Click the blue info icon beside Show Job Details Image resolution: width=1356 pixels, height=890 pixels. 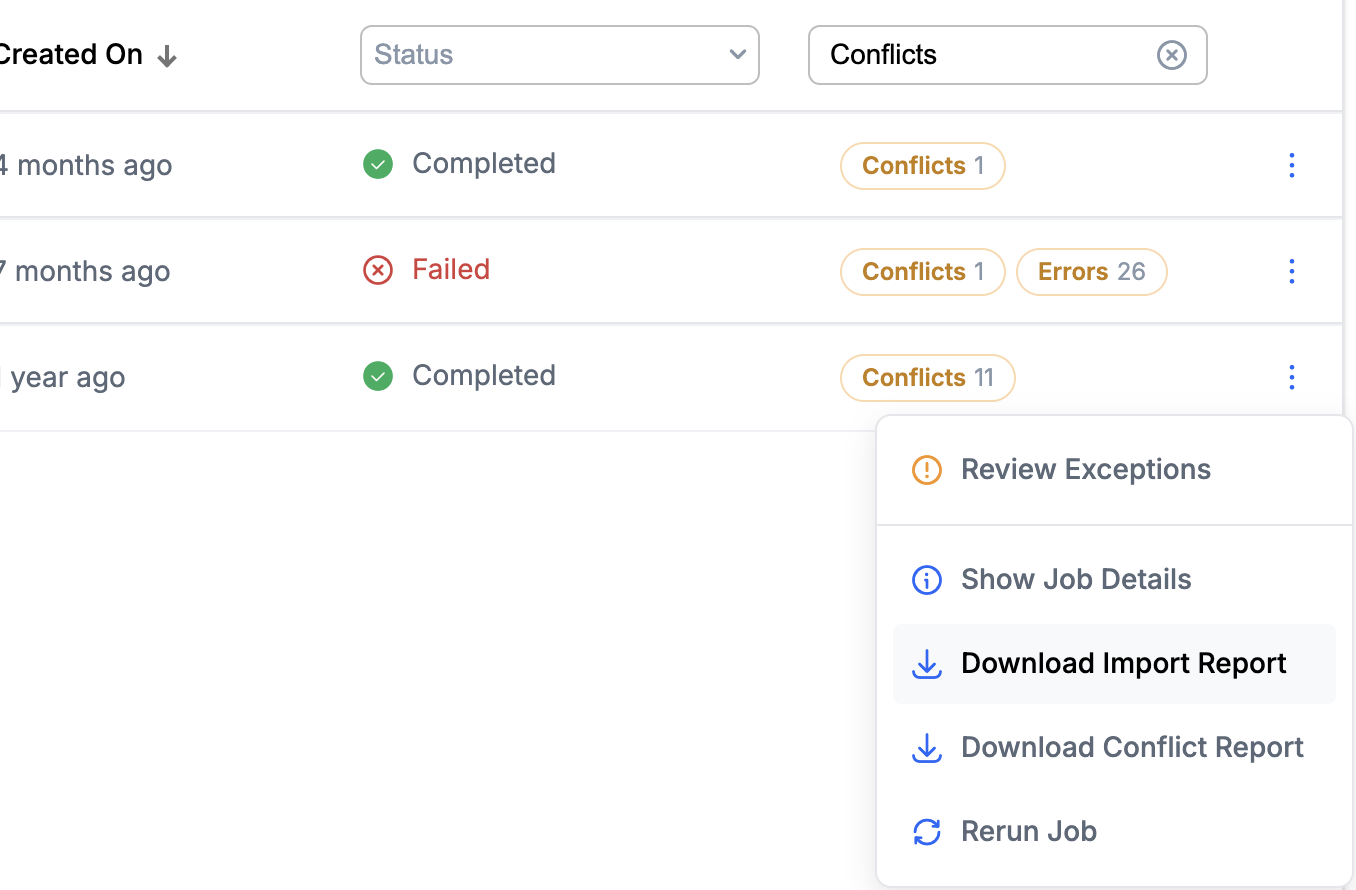coord(927,580)
